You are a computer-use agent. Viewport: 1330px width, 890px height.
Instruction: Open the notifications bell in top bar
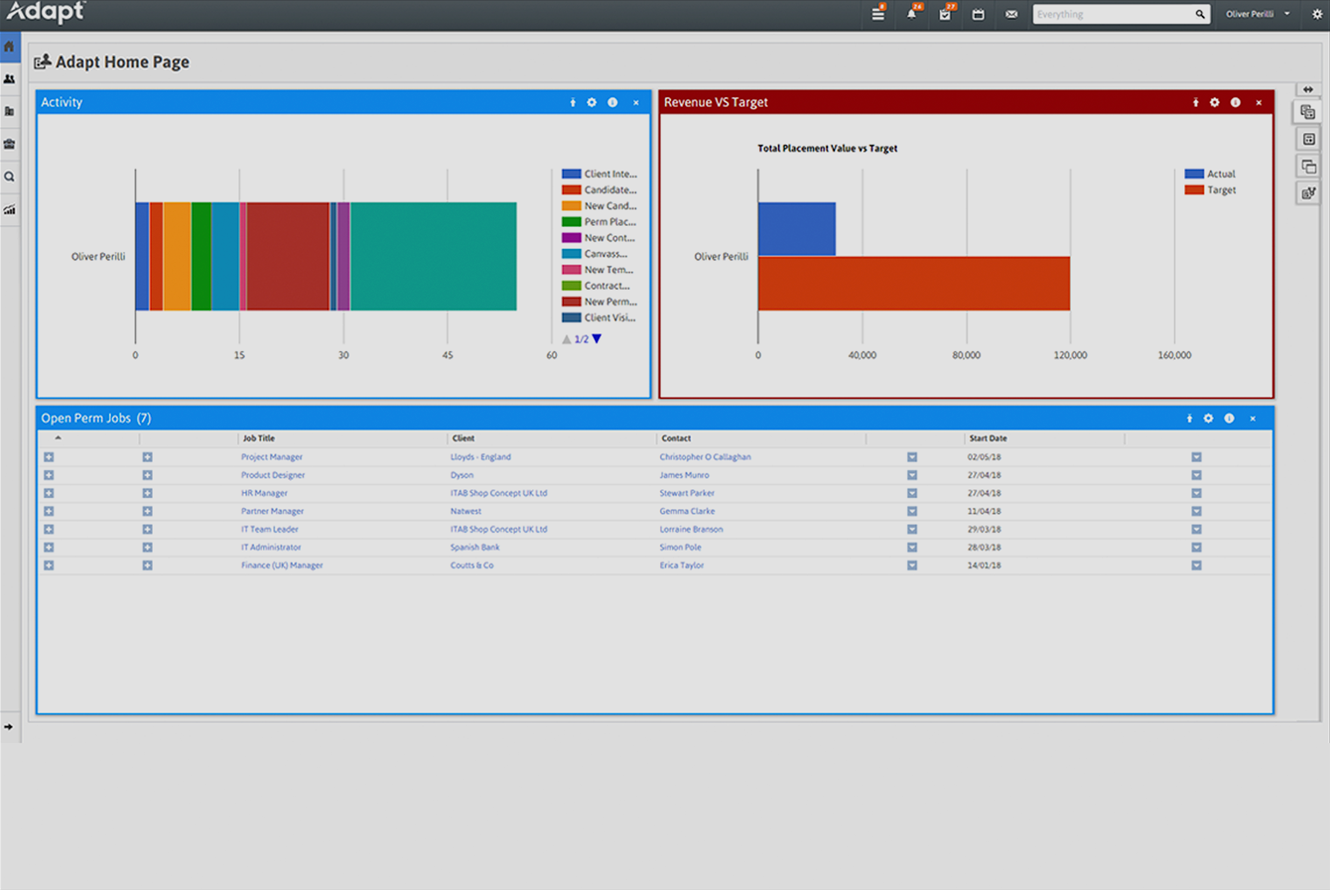tap(911, 15)
